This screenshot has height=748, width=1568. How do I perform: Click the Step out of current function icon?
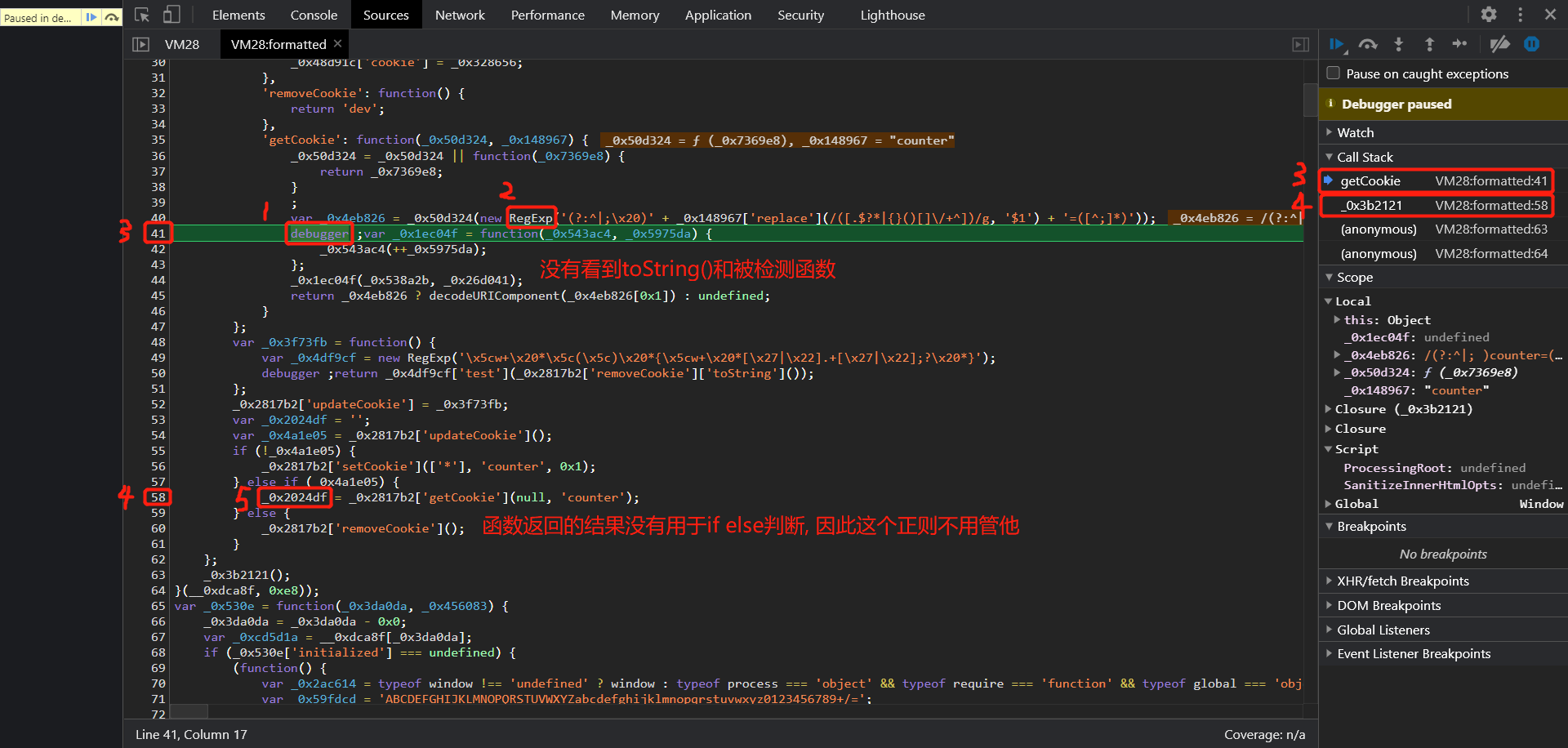coord(1430,44)
